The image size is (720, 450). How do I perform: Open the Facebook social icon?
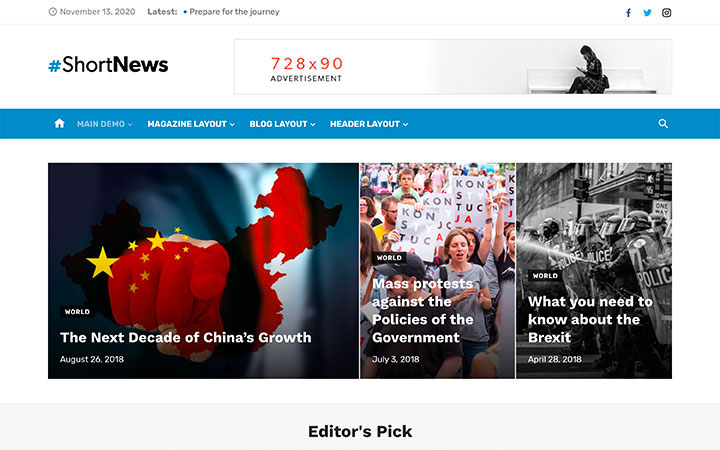coord(628,13)
